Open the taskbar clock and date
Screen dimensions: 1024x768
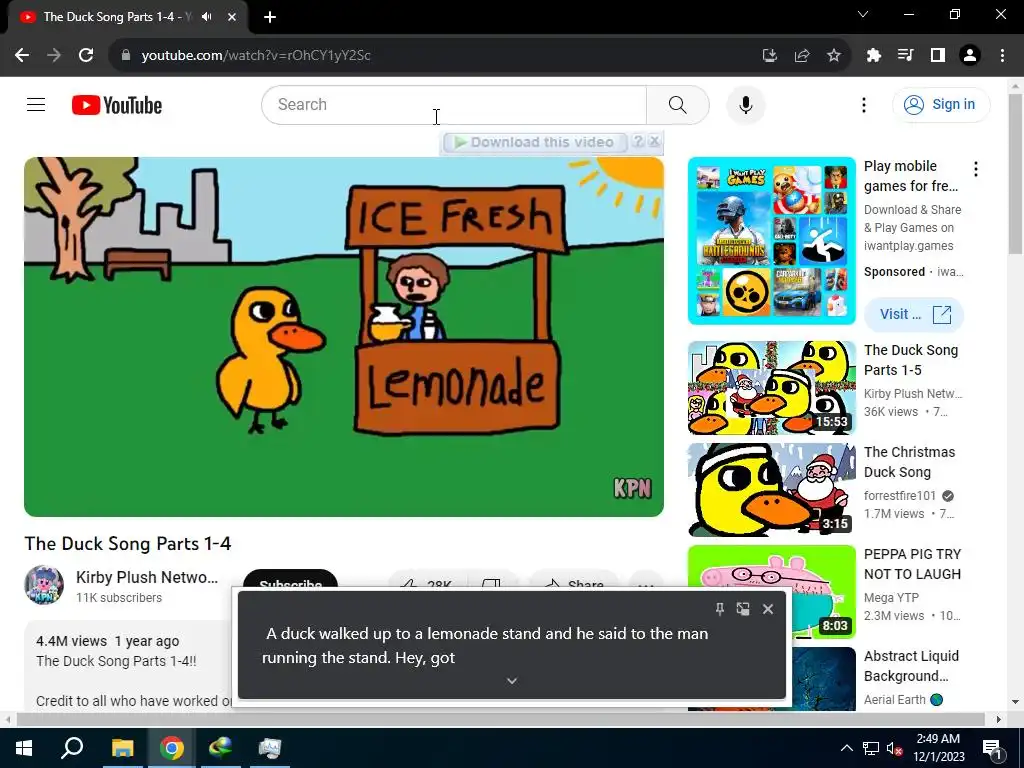click(x=938, y=748)
